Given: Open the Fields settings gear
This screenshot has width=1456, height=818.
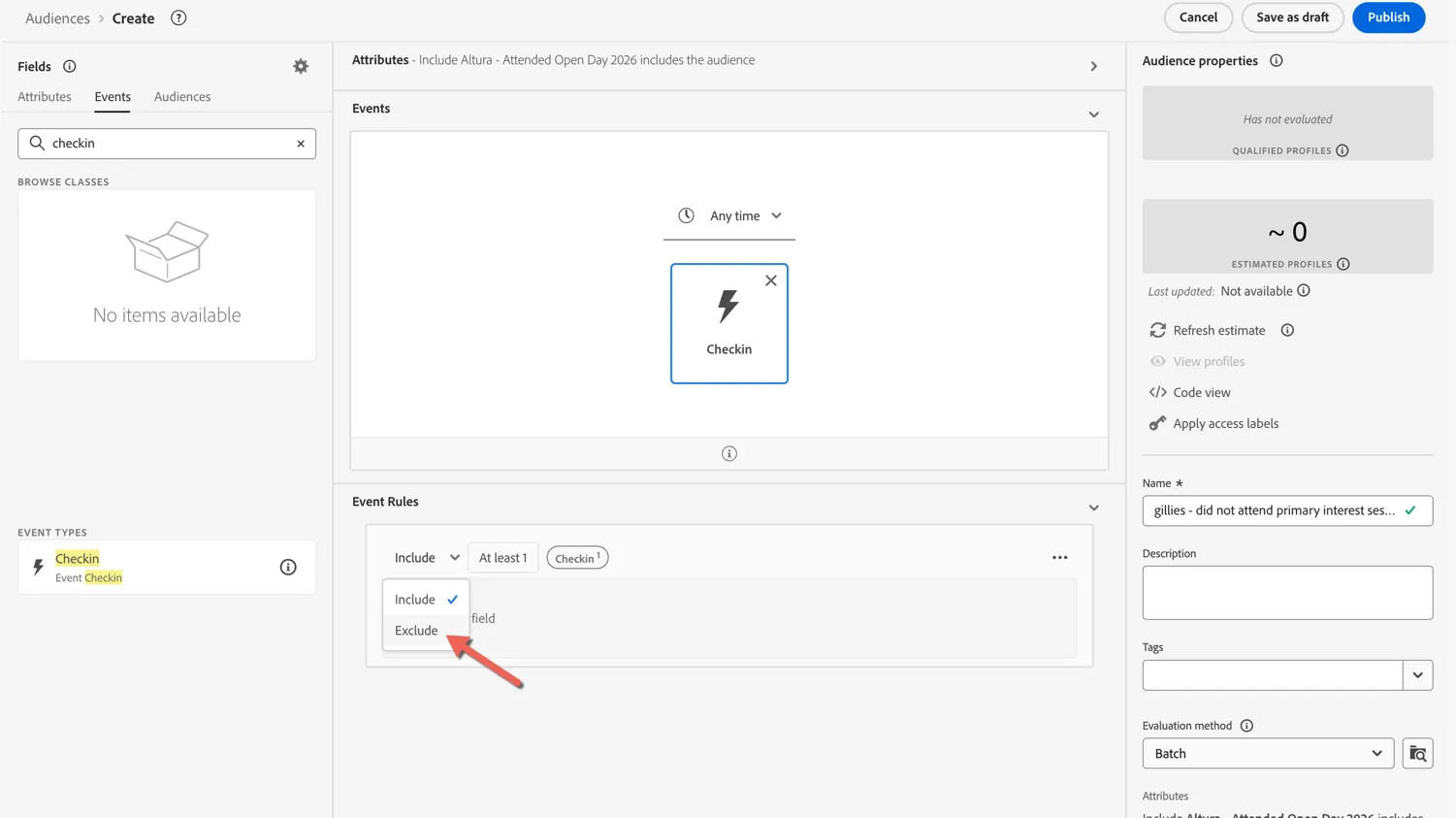Looking at the screenshot, I should point(301,66).
